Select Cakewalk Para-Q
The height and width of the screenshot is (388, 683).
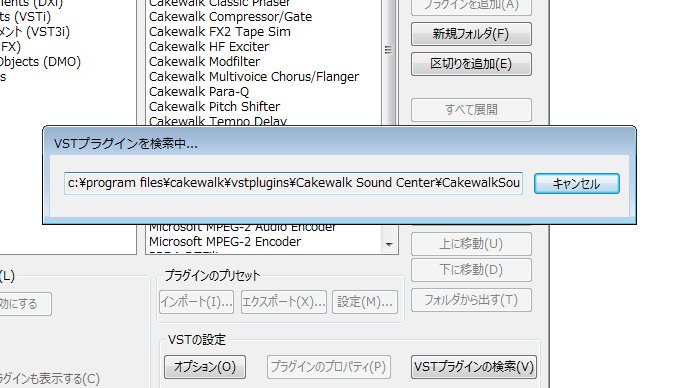(199, 92)
